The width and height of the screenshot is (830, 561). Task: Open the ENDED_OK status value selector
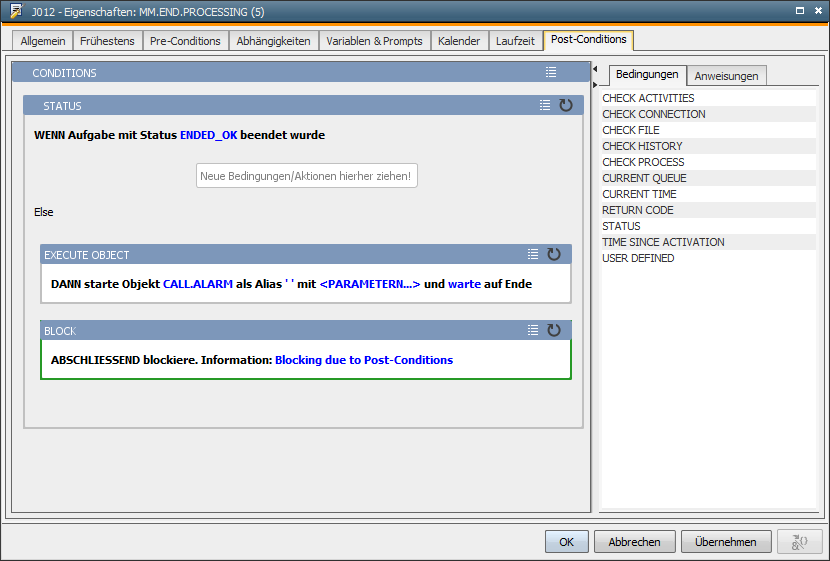point(208,135)
